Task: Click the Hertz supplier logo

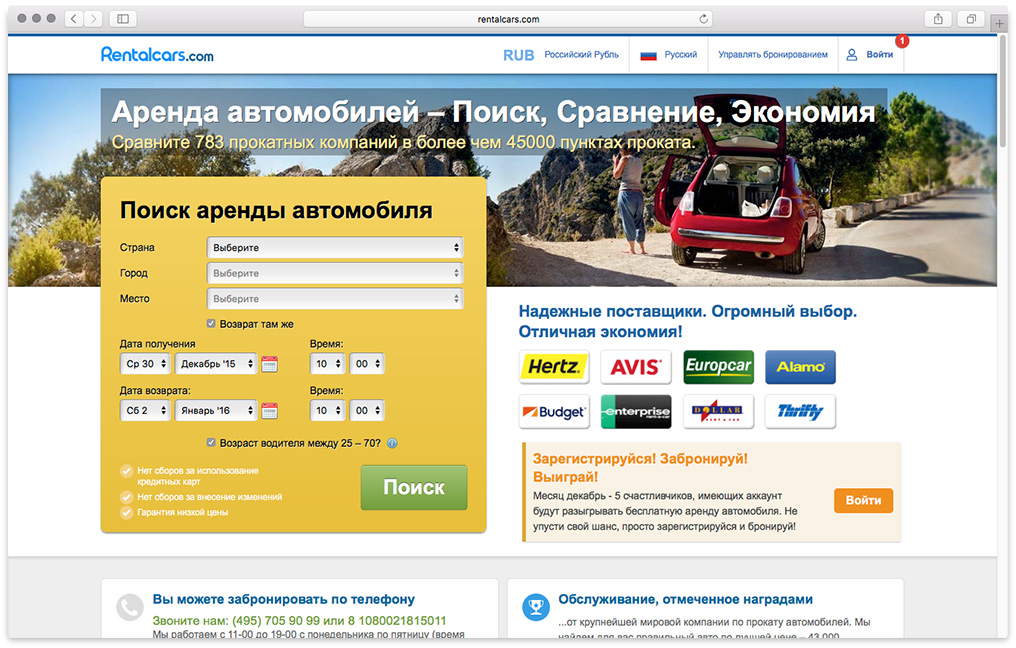Action: [554, 367]
